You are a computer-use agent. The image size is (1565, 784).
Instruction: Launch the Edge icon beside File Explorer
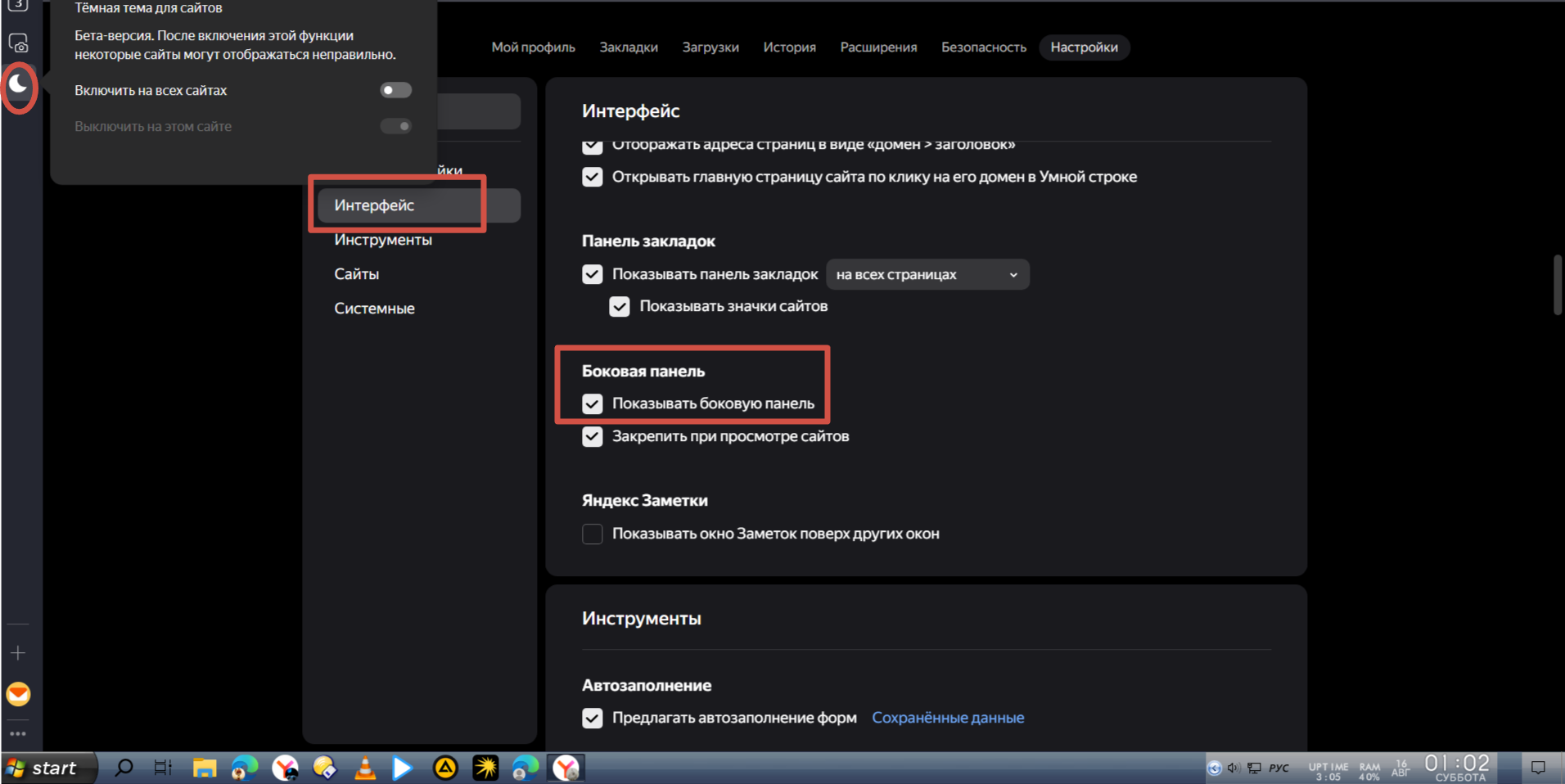pos(244,768)
